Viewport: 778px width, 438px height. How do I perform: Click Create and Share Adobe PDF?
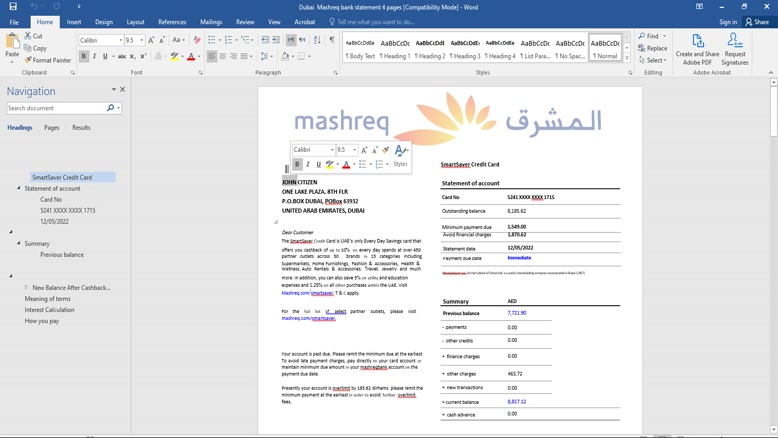(x=697, y=48)
